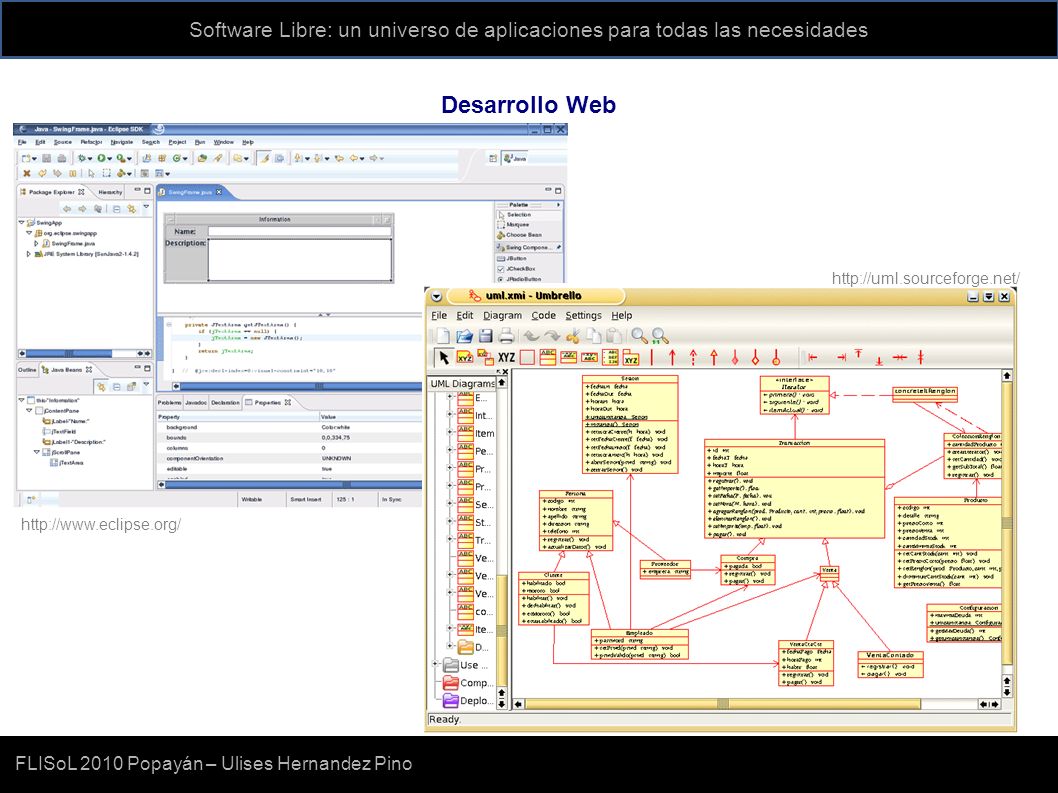Select the XYZ text label tool in Umbrello
Image resolution: width=1058 pixels, height=793 pixels.
click(x=506, y=358)
